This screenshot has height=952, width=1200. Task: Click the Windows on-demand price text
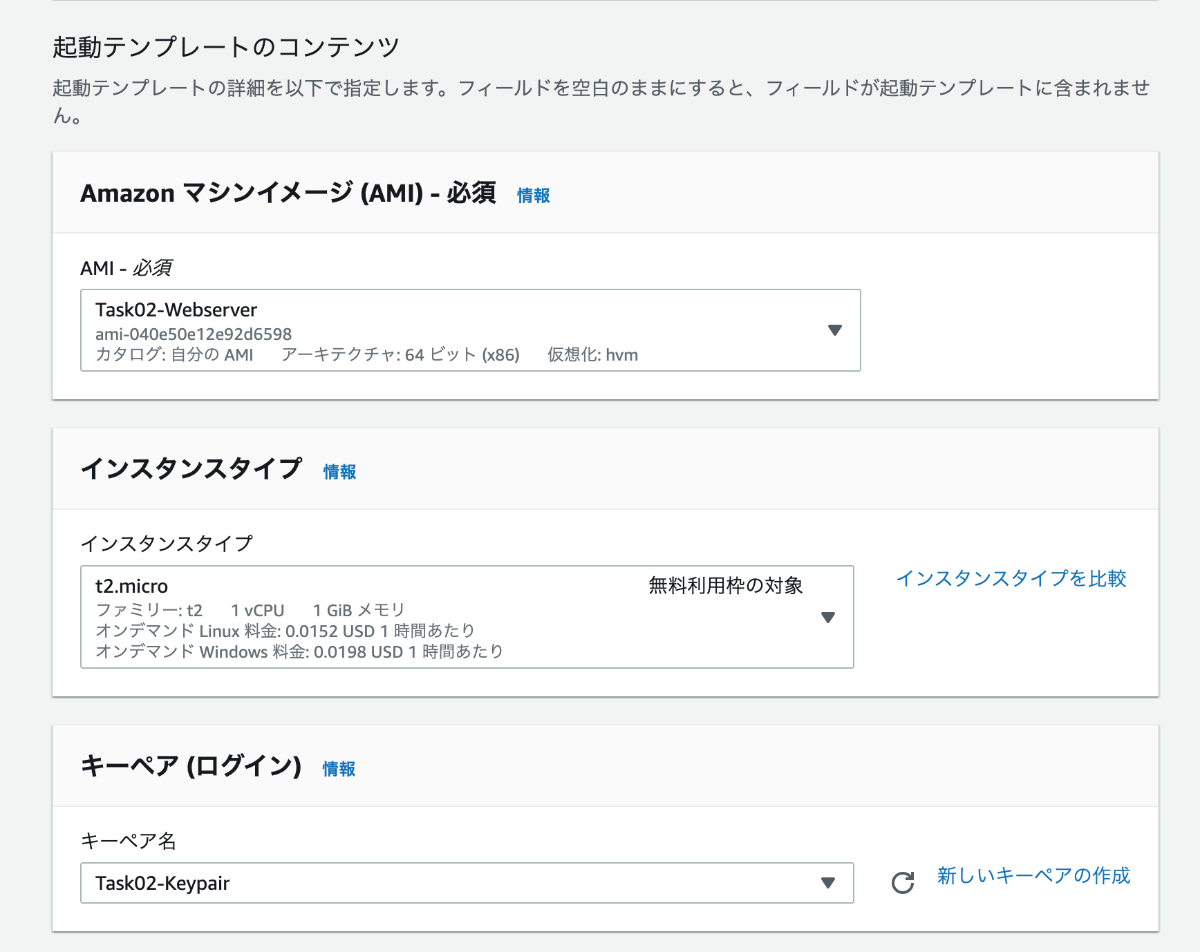point(299,652)
